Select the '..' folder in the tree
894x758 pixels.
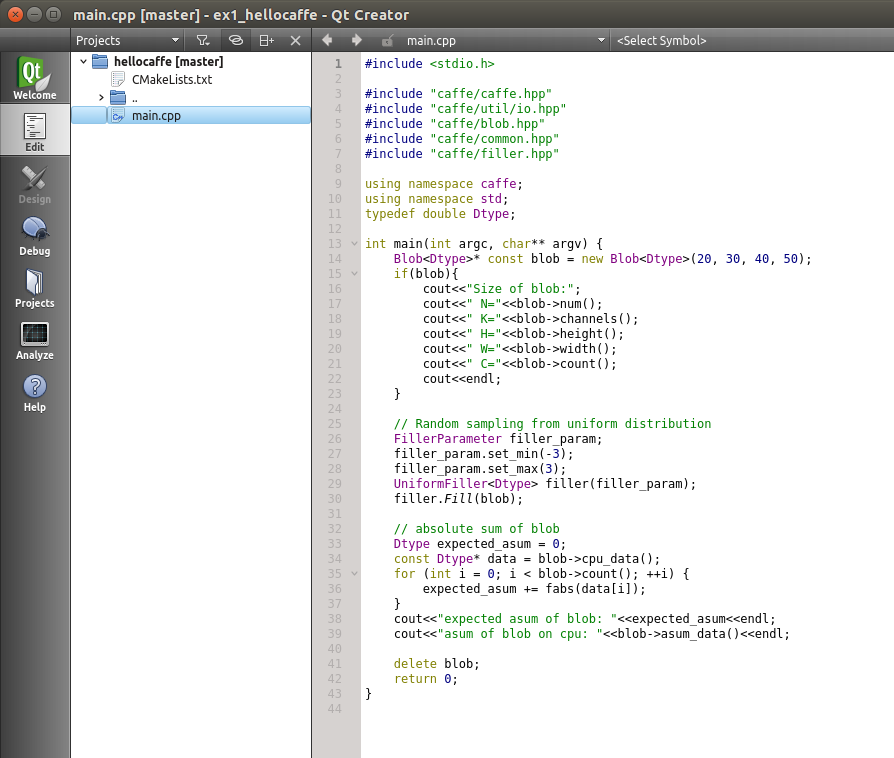coord(135,98)
